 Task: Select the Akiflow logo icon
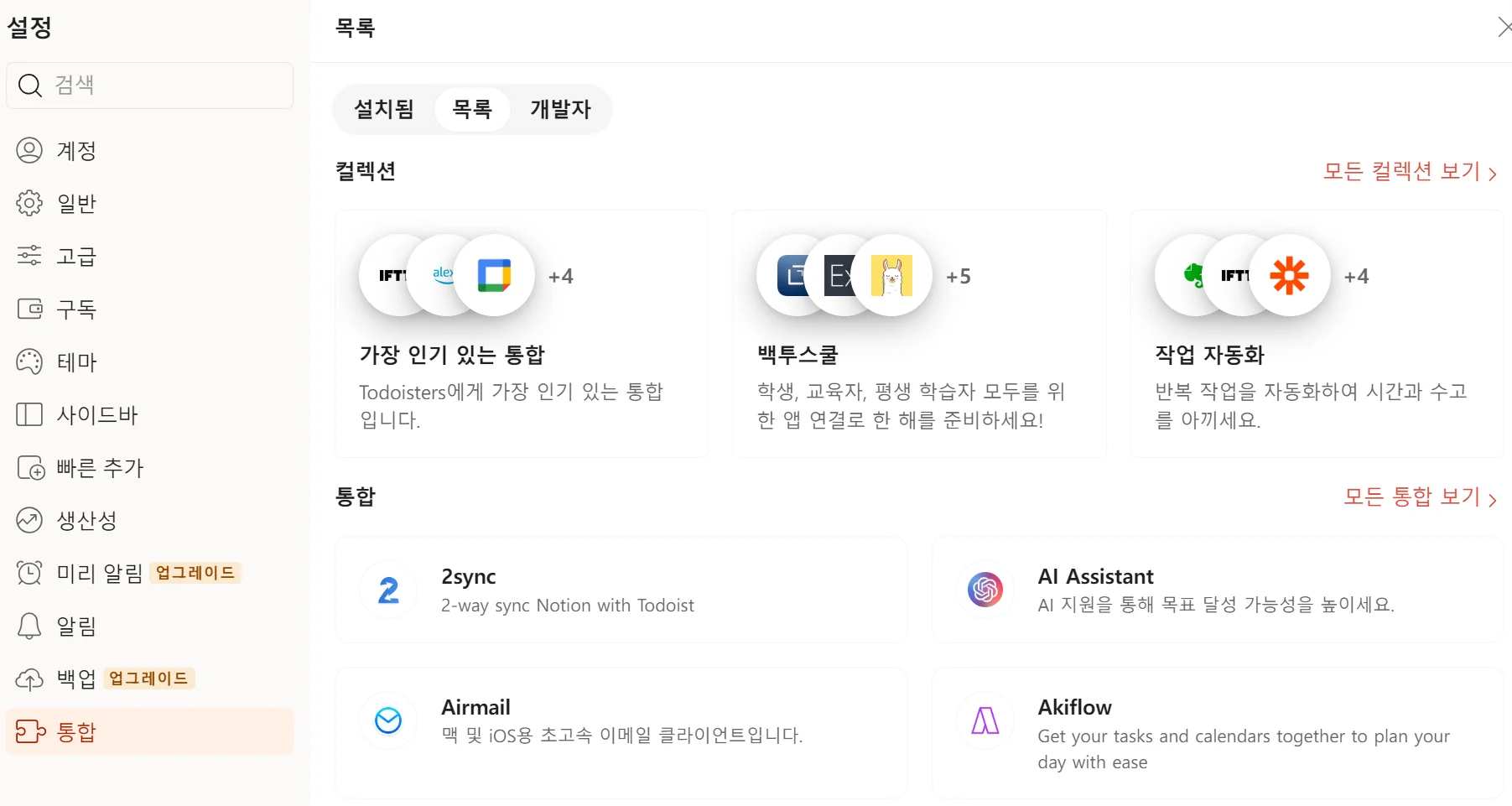tap(985, 720)
